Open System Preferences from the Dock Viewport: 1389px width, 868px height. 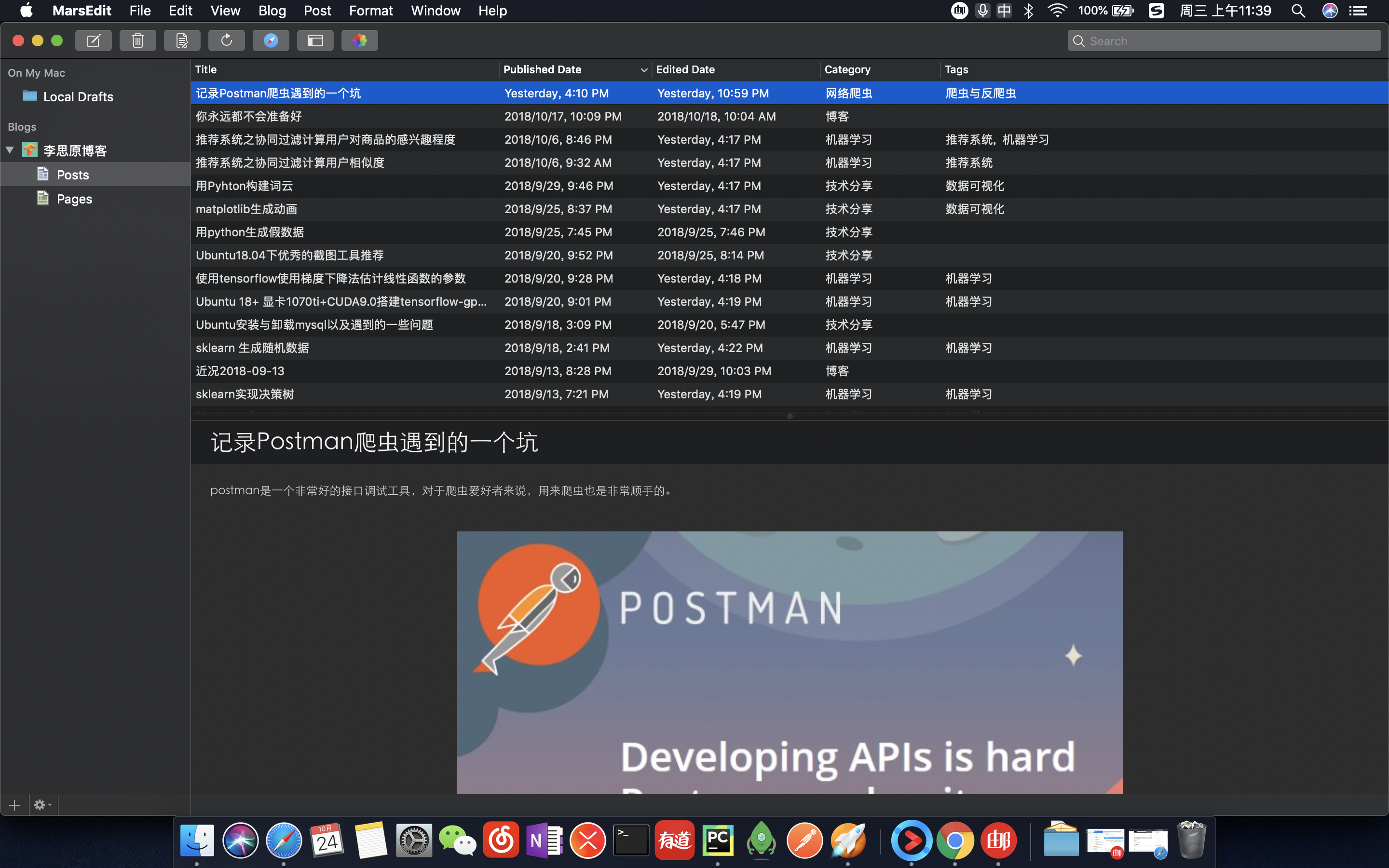tap(414, 841)
